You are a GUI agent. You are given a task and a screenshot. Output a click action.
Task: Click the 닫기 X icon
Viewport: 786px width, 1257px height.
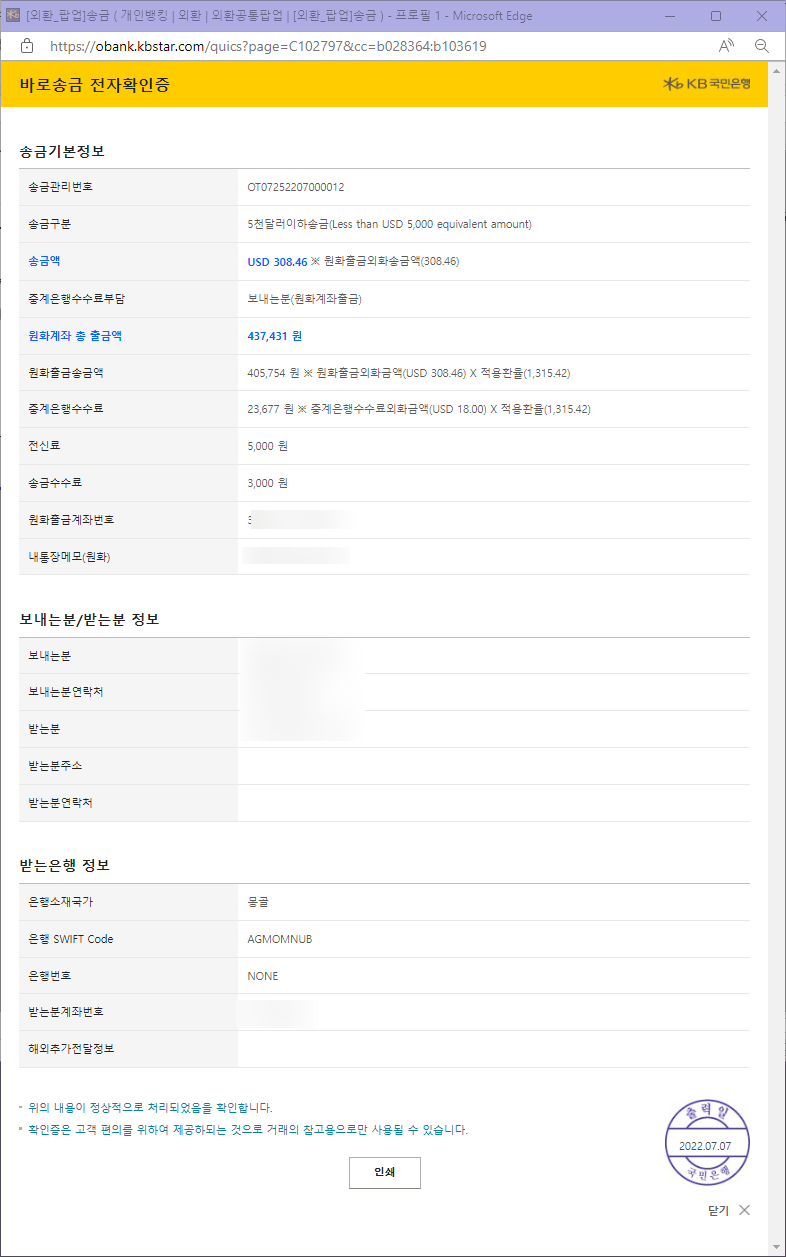click(744, 1210)
